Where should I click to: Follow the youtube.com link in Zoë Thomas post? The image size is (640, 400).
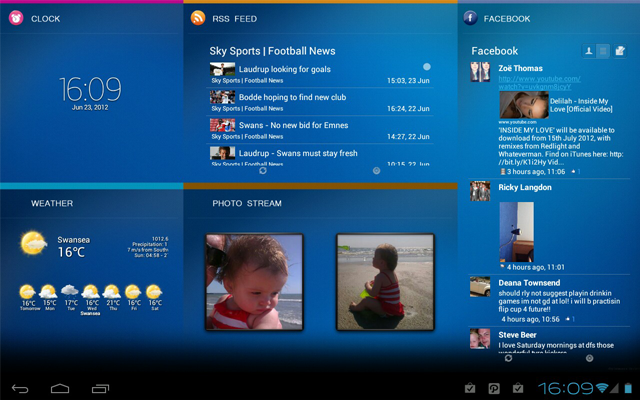pyautogui.click(x=539, y=82)
